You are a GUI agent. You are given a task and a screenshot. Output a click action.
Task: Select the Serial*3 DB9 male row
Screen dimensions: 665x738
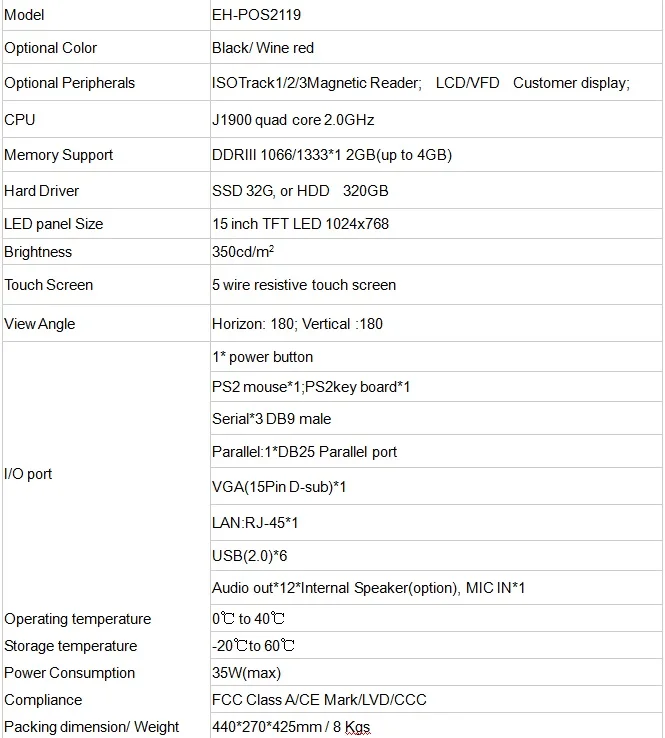pyautogui.click(x=436, y=418)
